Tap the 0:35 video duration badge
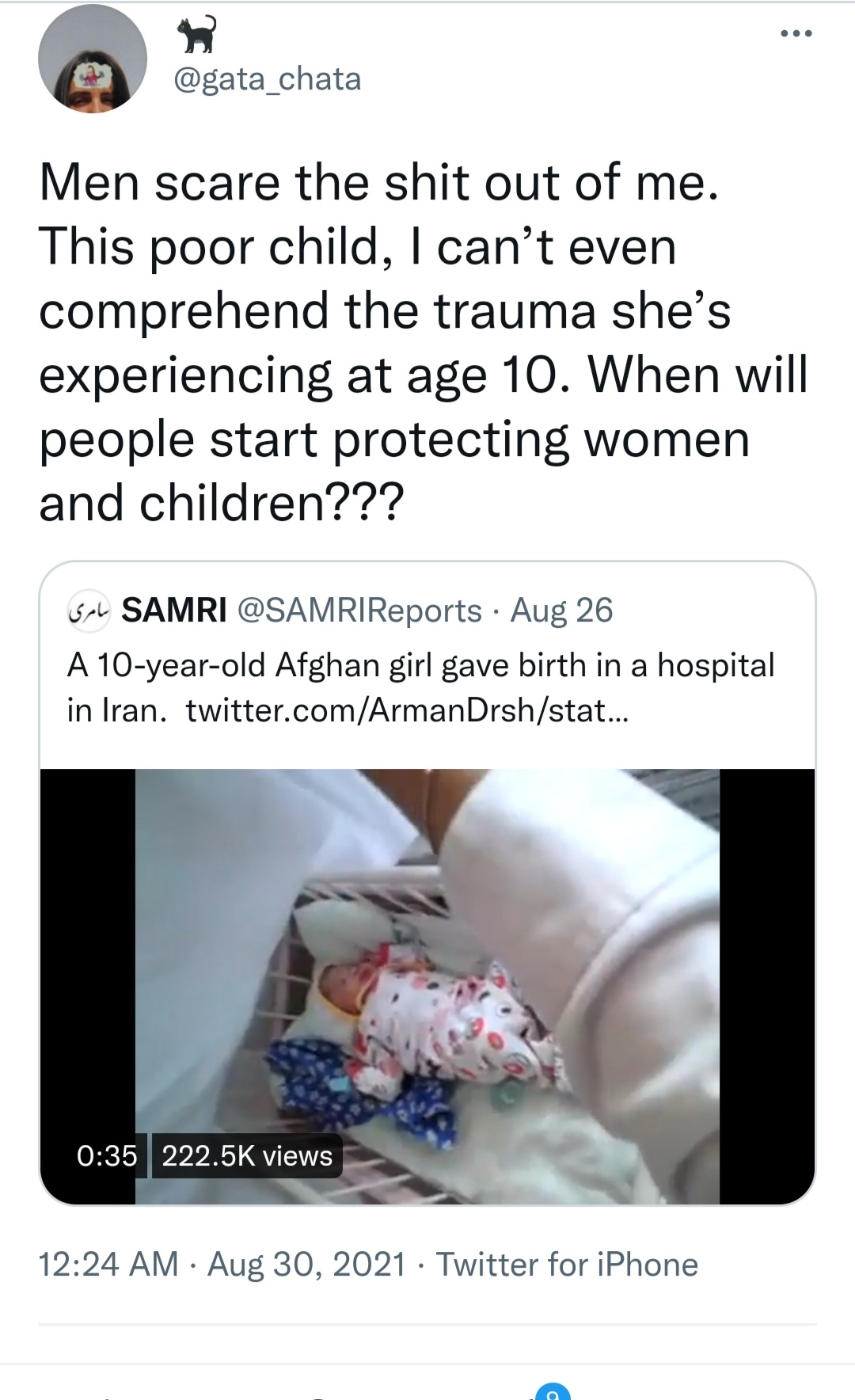 tap(107, 1156)
